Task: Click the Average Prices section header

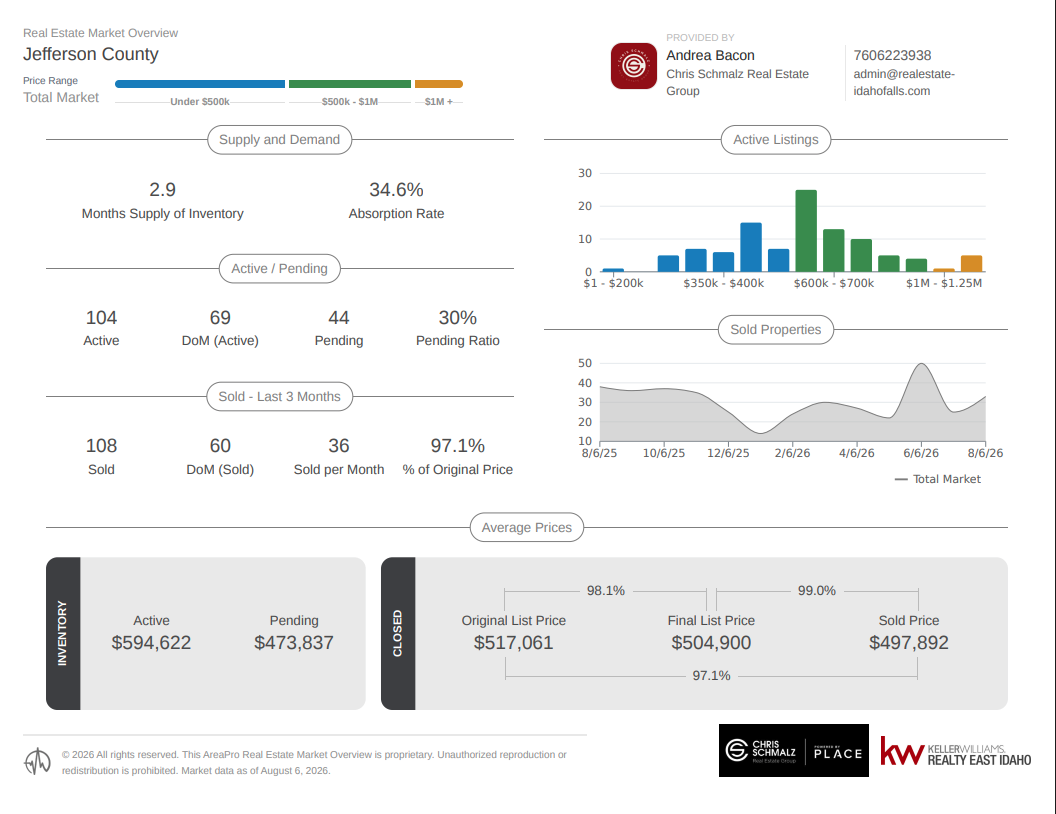Action: click(x=527, y=527)
